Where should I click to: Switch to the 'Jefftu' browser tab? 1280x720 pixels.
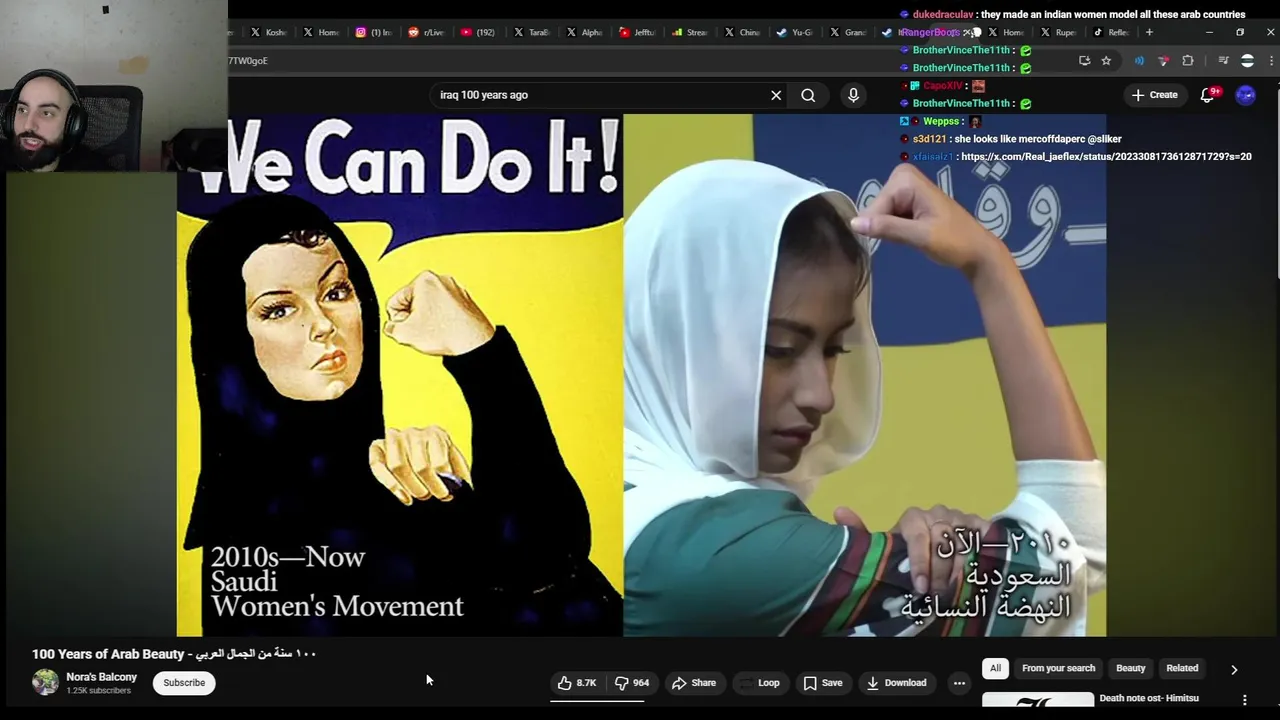click(x=637, y=32)
